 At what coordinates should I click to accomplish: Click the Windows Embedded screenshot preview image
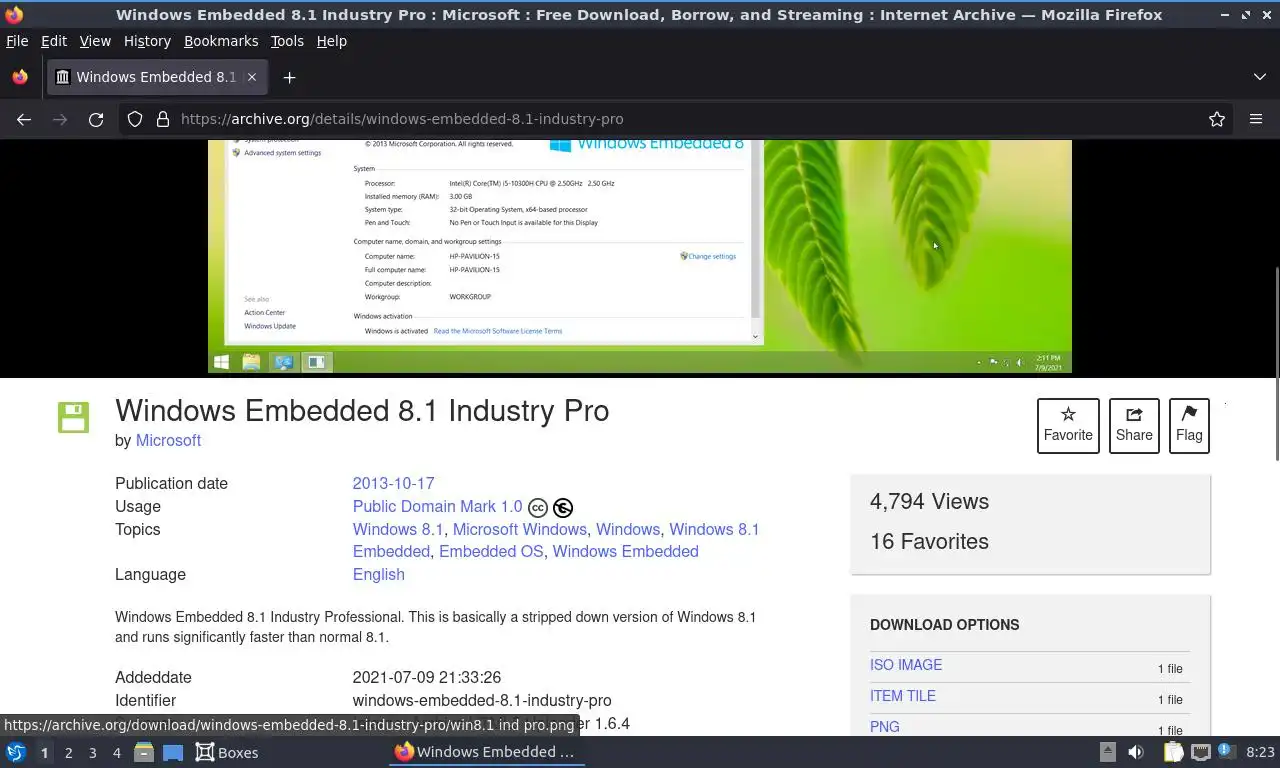click(x=640, y=256)
